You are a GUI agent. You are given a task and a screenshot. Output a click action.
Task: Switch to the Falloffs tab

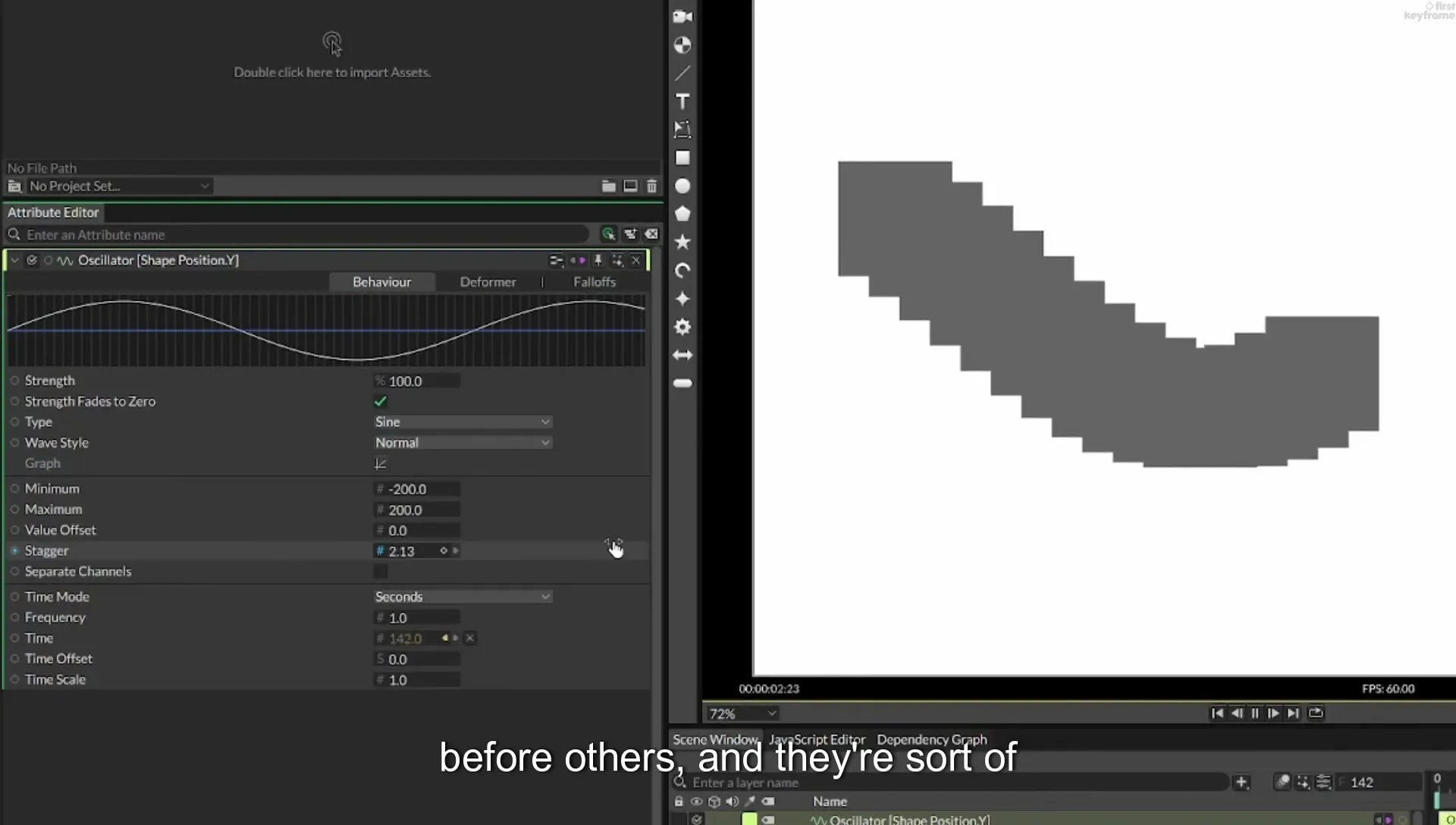tap(595, 282)
